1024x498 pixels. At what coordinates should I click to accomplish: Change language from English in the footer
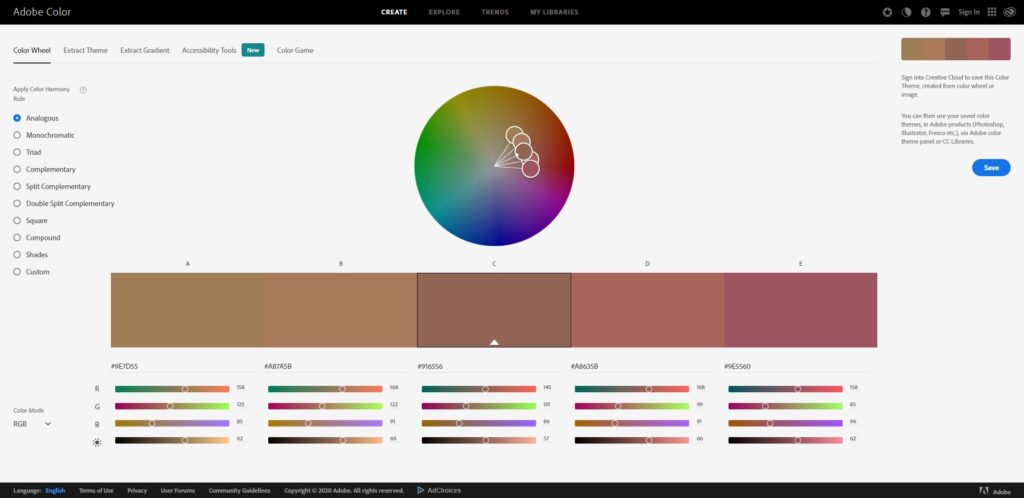coord(55,490)
